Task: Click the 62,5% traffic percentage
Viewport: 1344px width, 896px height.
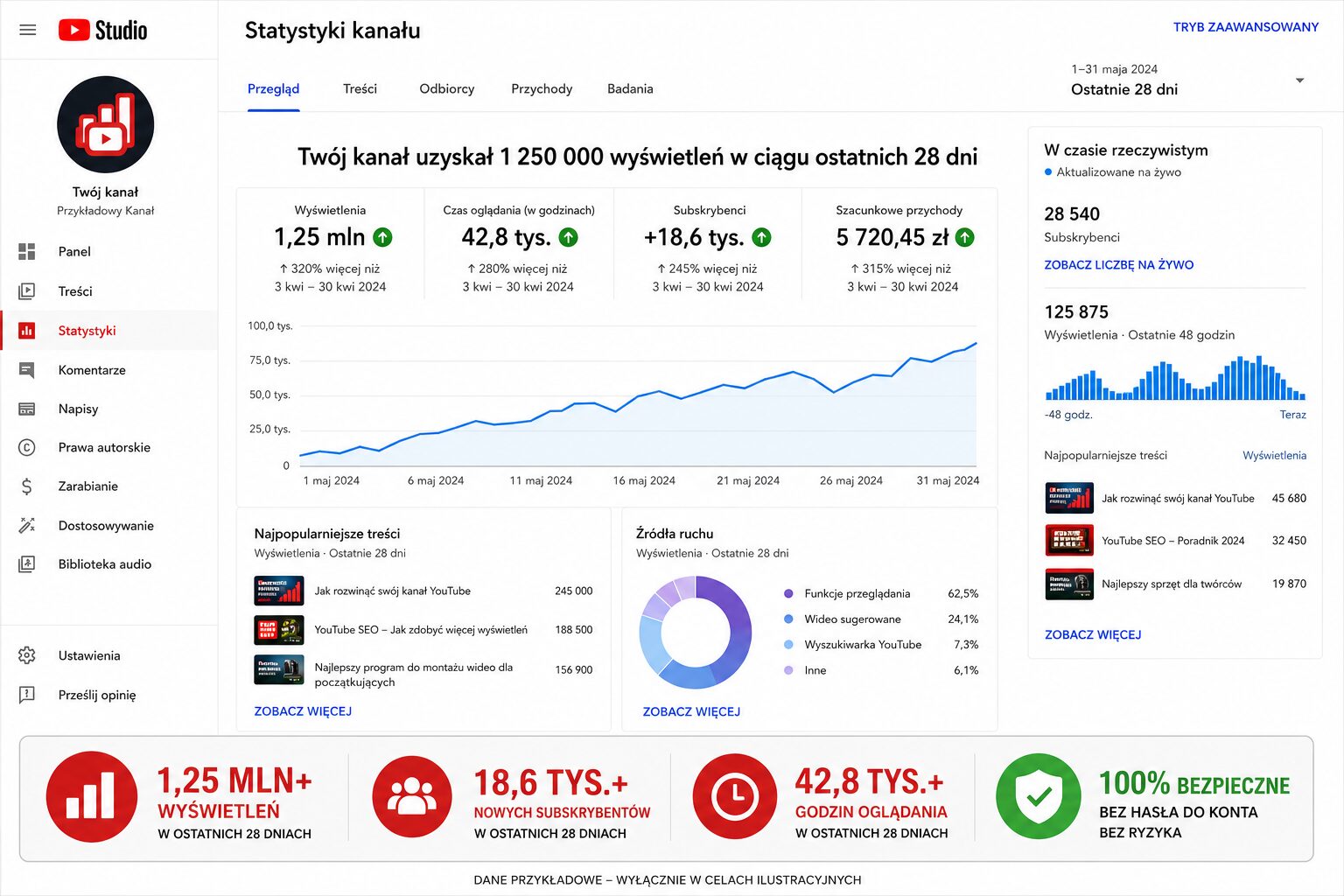Action: pos(963,593)
